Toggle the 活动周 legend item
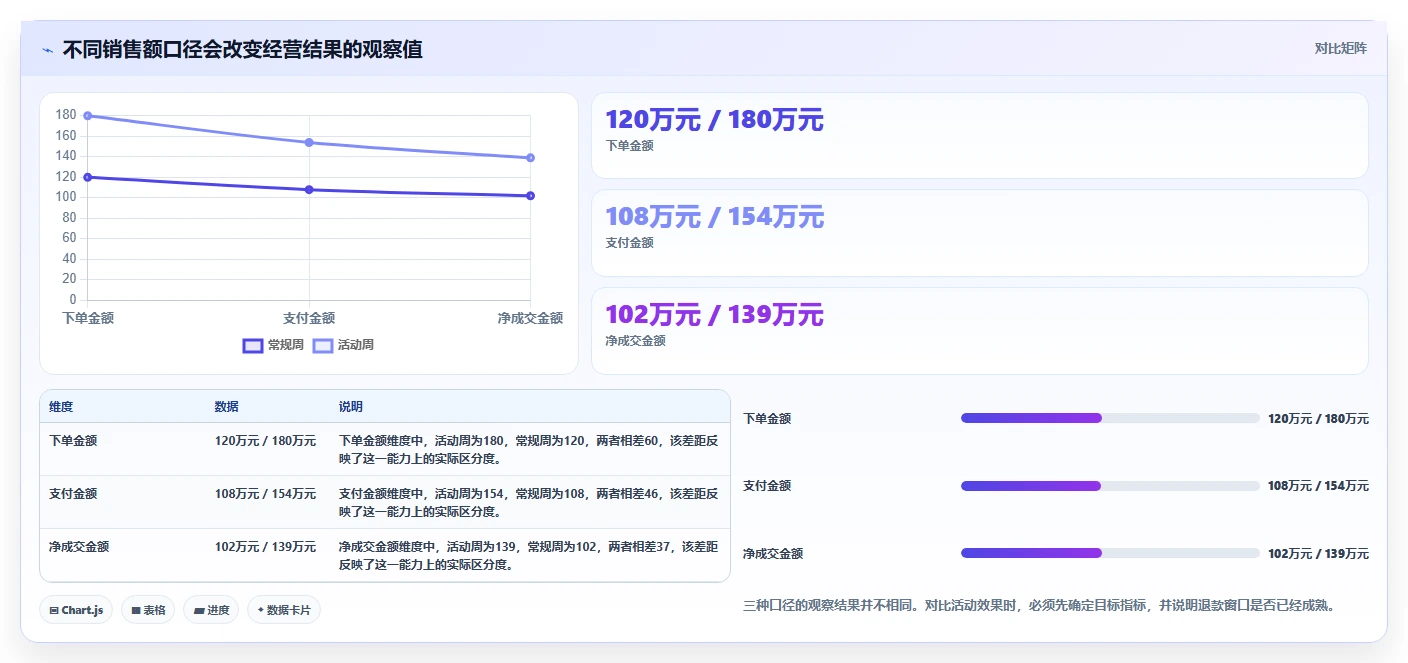 pos(343,345)
